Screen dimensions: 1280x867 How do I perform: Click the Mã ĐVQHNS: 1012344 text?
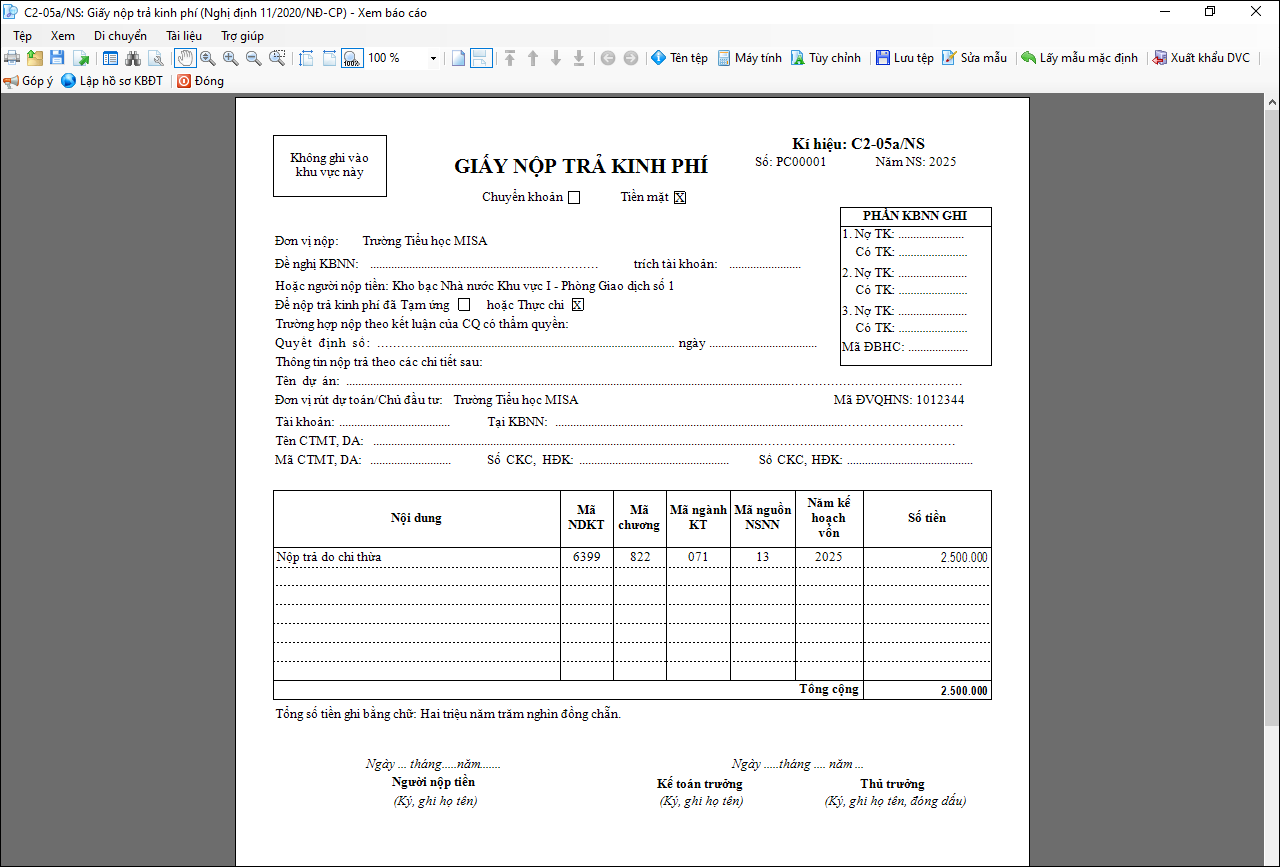point(899,400)
